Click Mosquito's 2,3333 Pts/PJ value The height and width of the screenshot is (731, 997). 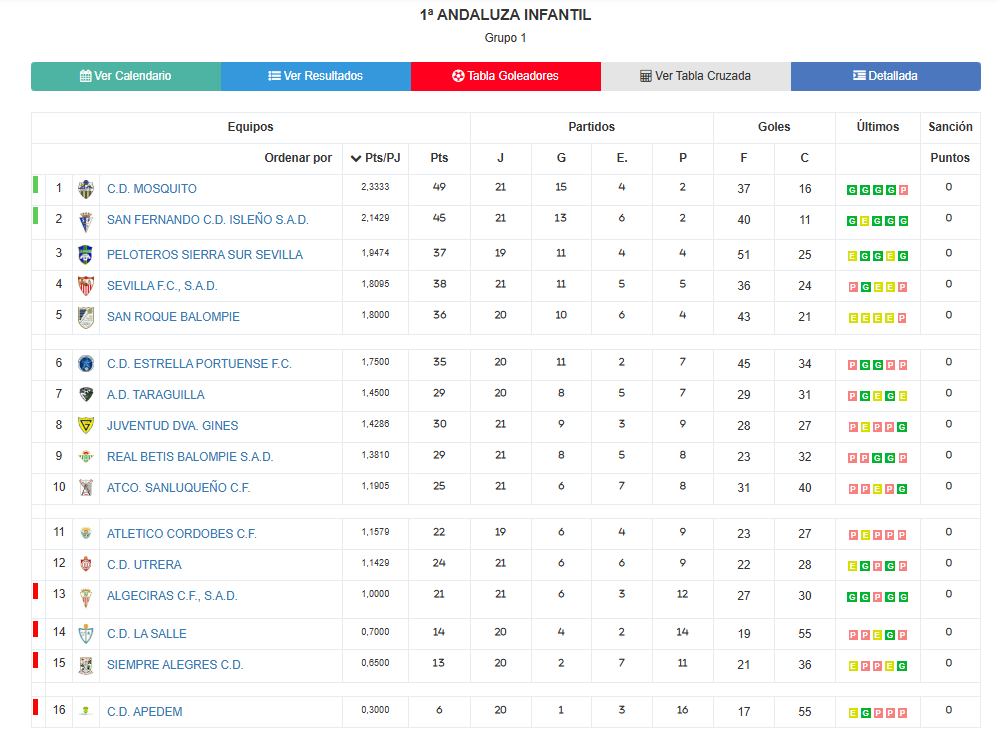(375, 187)
